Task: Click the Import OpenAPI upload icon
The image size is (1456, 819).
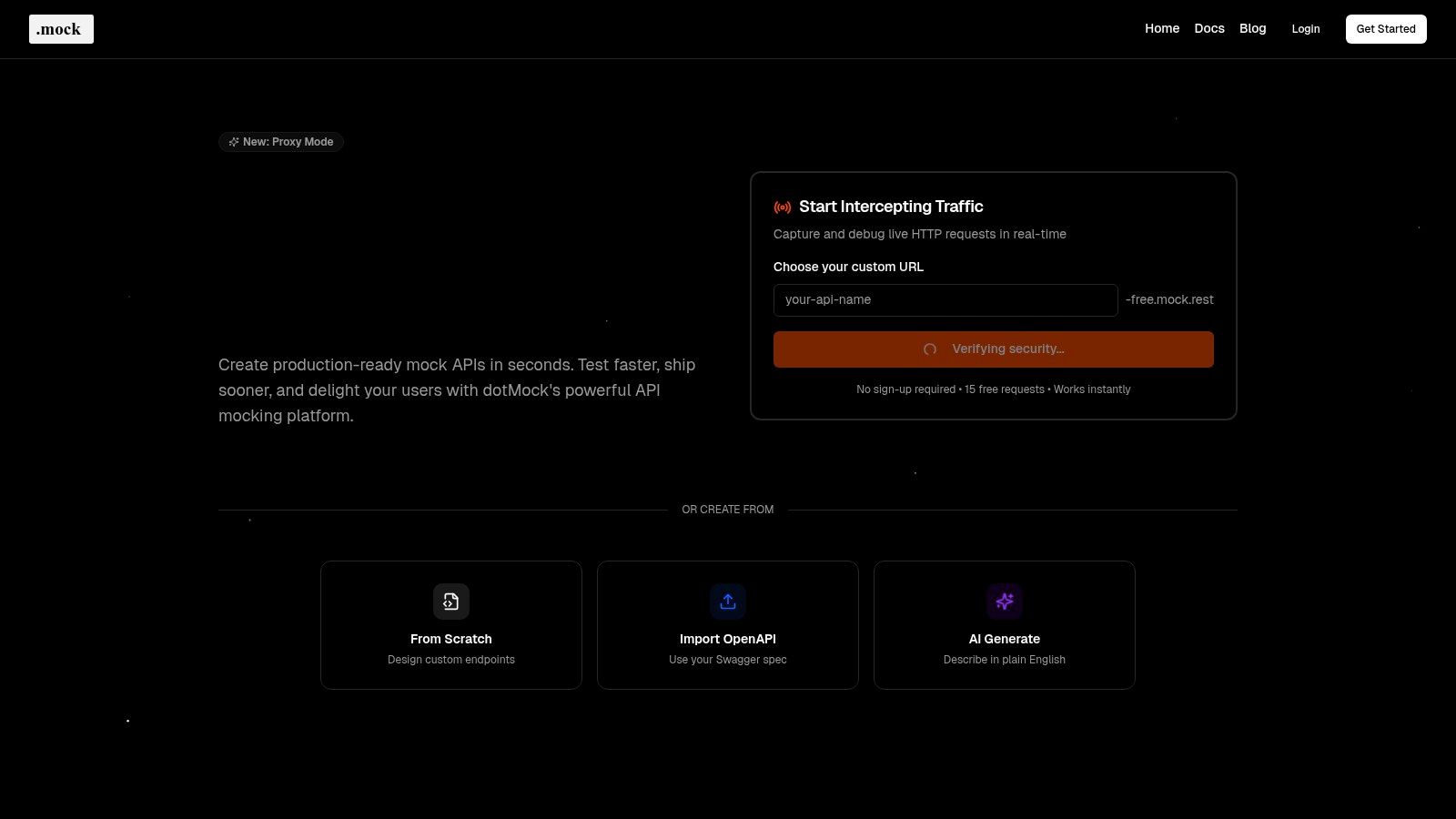Action: point(728,602)
